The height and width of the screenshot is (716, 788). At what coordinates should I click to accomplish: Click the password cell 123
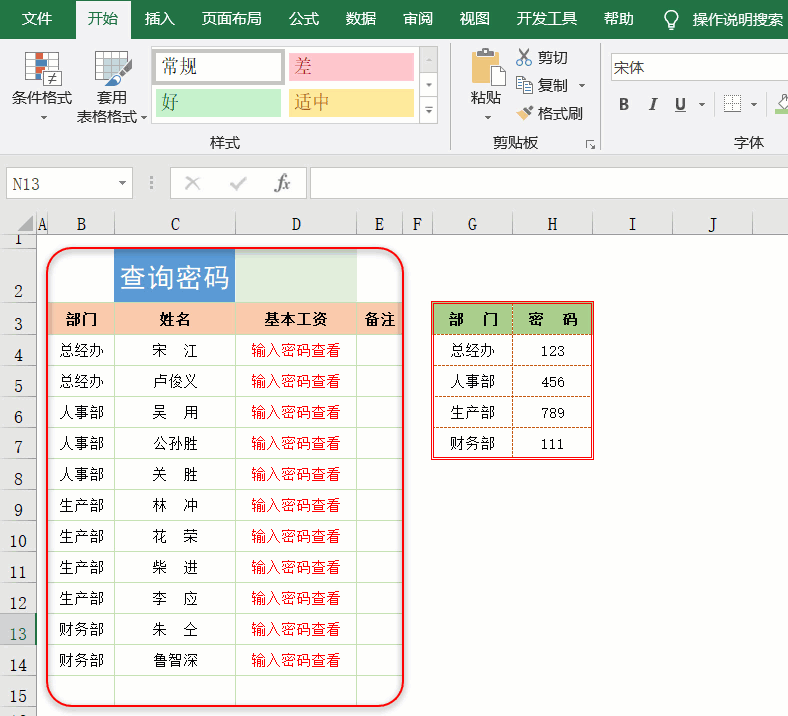552,351
